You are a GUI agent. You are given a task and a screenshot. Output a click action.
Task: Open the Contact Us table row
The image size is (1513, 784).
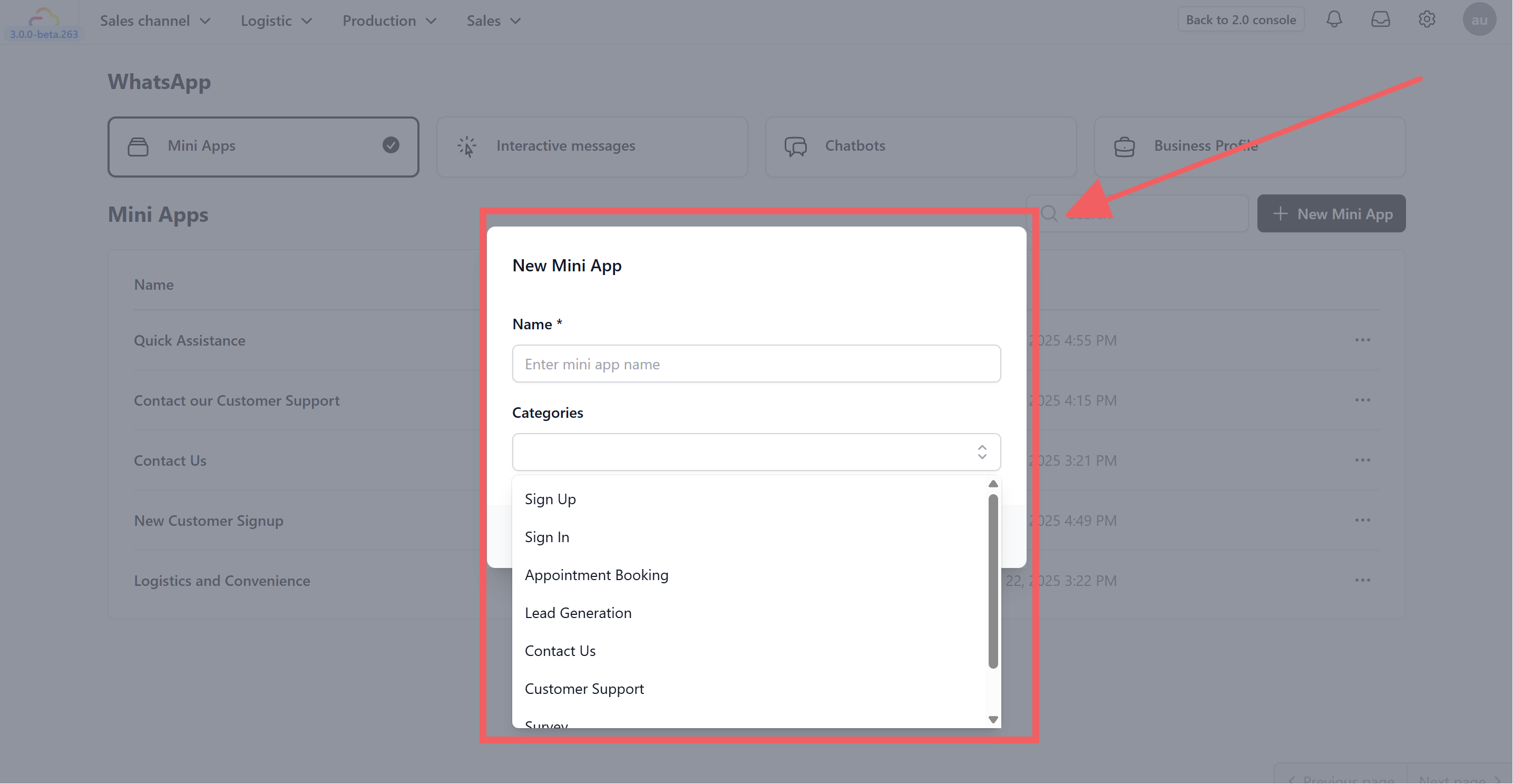pyautogui.click(x=170, y=460)
